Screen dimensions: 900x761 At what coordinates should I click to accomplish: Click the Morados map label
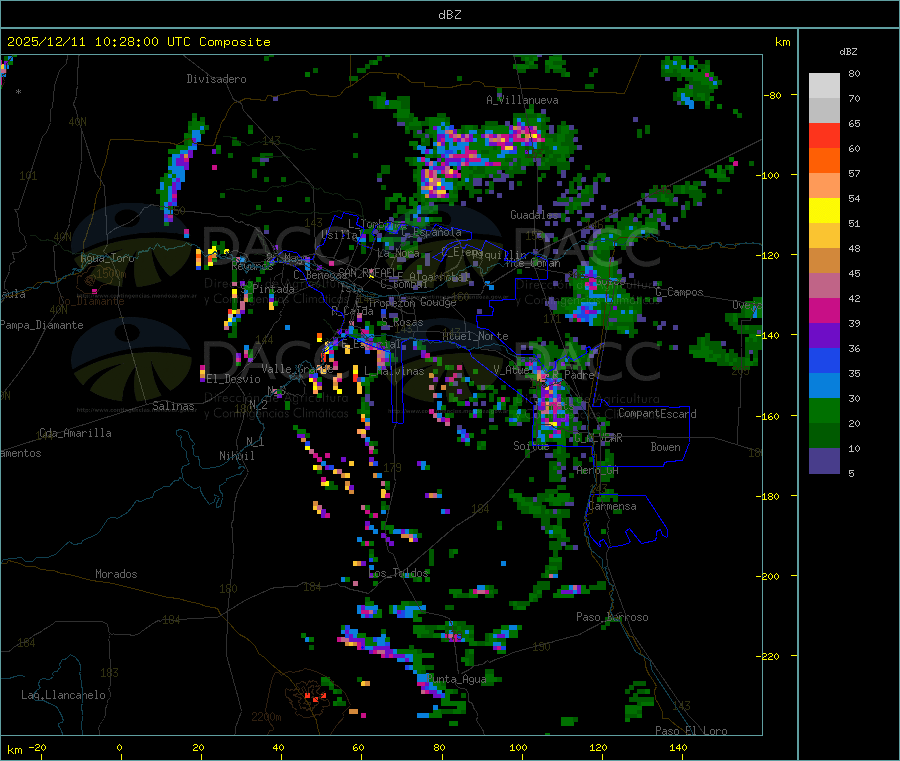116,574
